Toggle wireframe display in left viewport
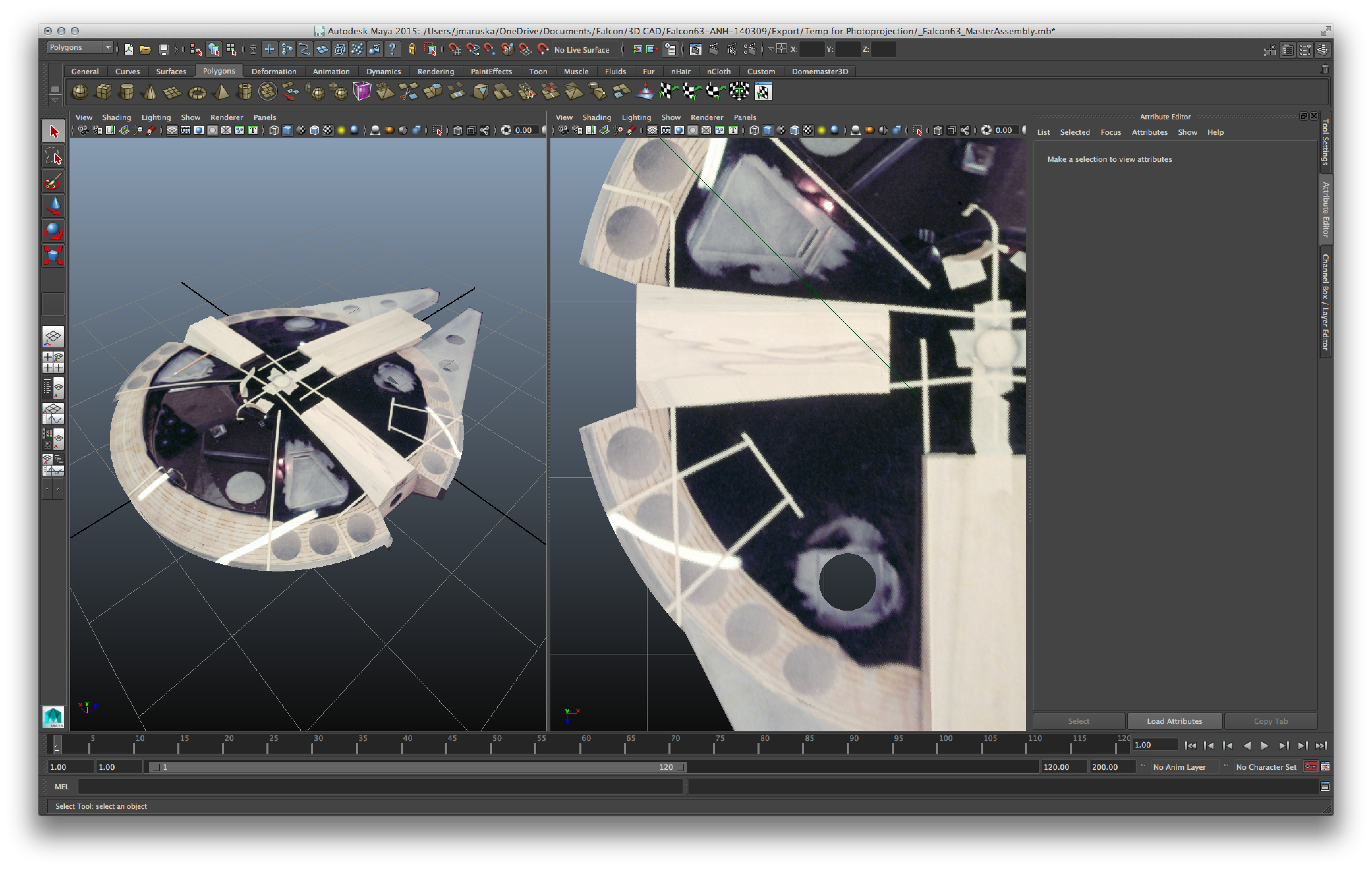The image size is (1372, 869). (x=274, y=131)
